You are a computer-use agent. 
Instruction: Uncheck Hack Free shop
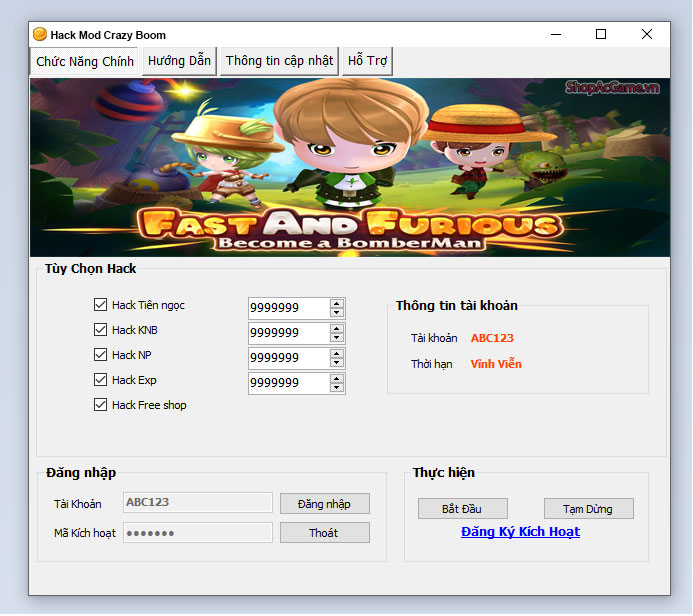[100, 405]
